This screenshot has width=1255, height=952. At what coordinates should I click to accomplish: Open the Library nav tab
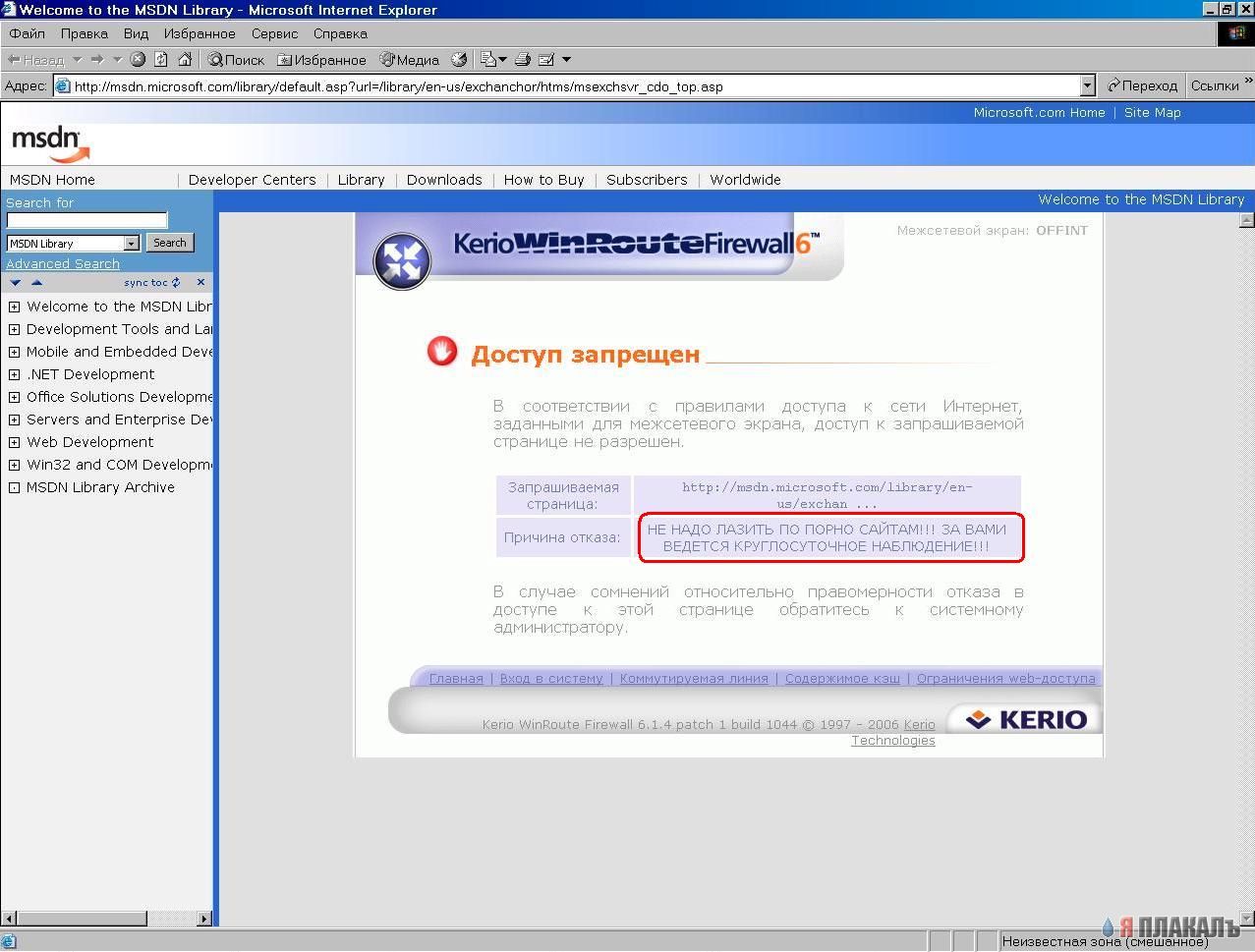[361, 180]
